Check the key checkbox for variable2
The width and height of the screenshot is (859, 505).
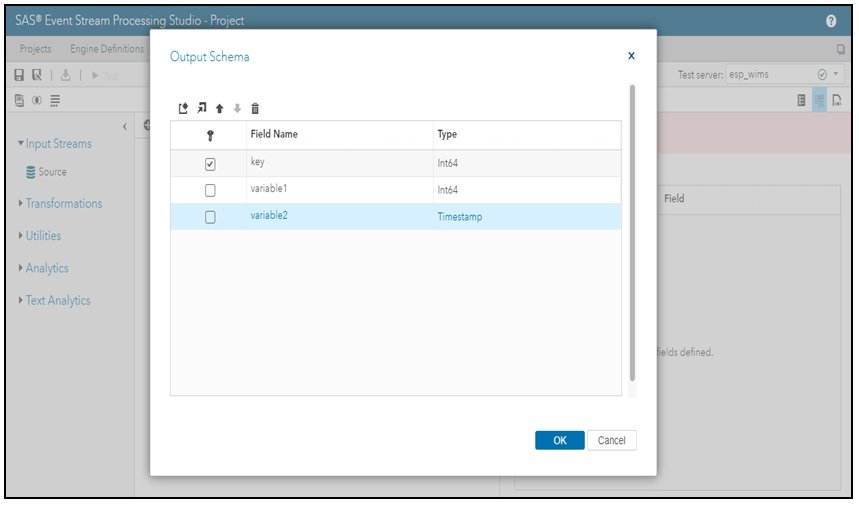click(210, 217)
